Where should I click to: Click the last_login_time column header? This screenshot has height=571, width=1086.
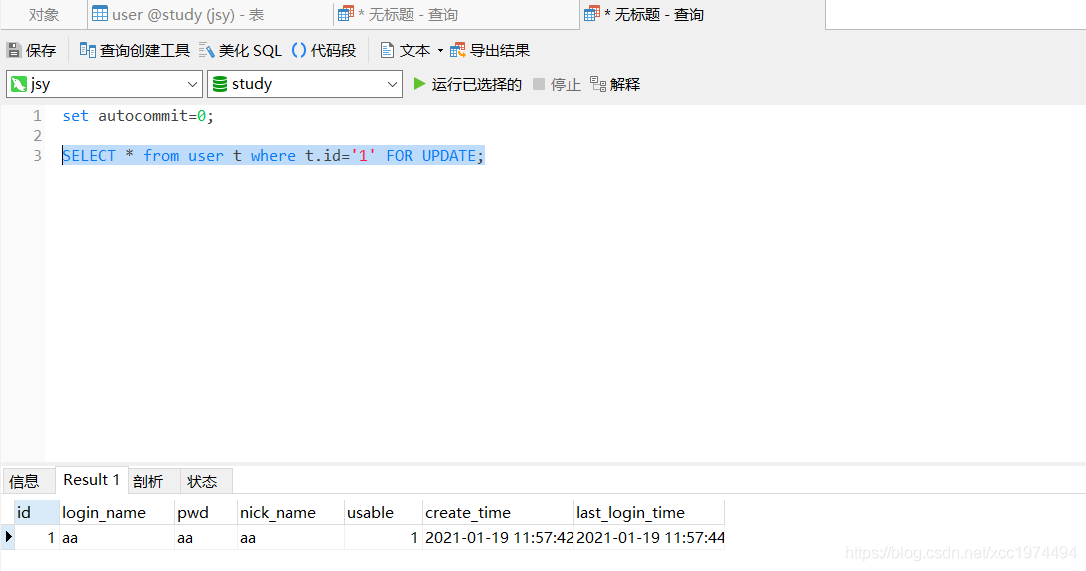pos(649,513)
